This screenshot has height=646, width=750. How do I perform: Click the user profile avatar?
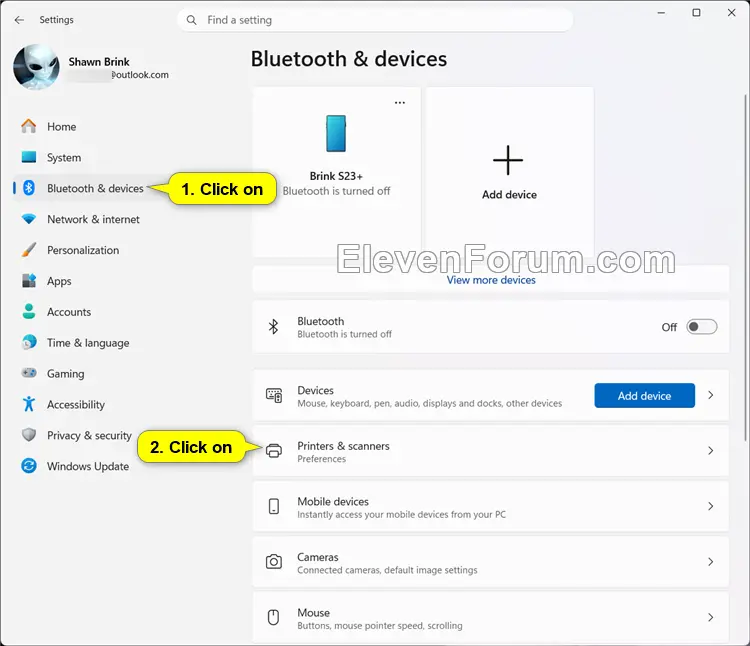pyautogui.click(x=36, y=67)
